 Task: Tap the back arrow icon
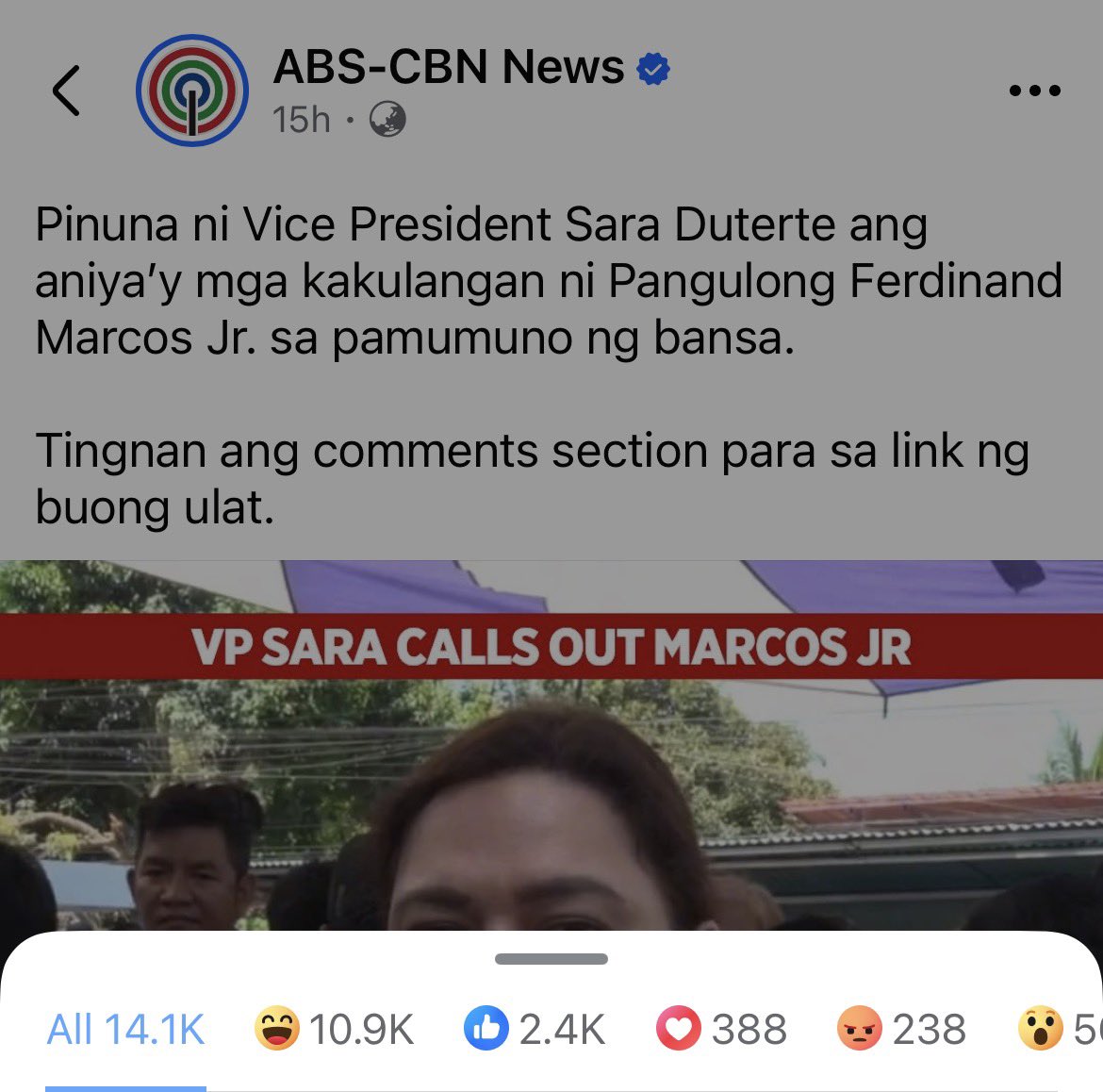pyautogui.click(x=66, y=91)
